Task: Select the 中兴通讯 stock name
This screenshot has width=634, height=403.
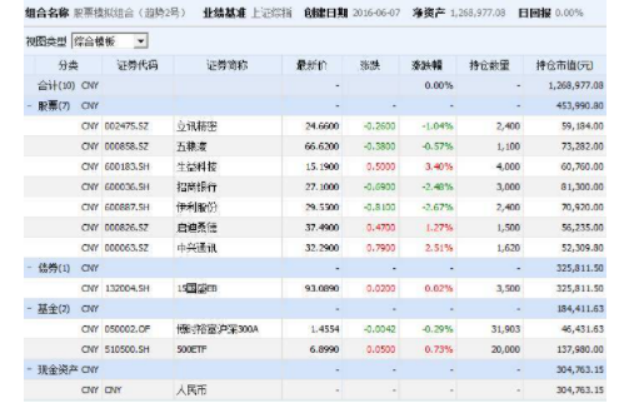Action: click(197, 248)
